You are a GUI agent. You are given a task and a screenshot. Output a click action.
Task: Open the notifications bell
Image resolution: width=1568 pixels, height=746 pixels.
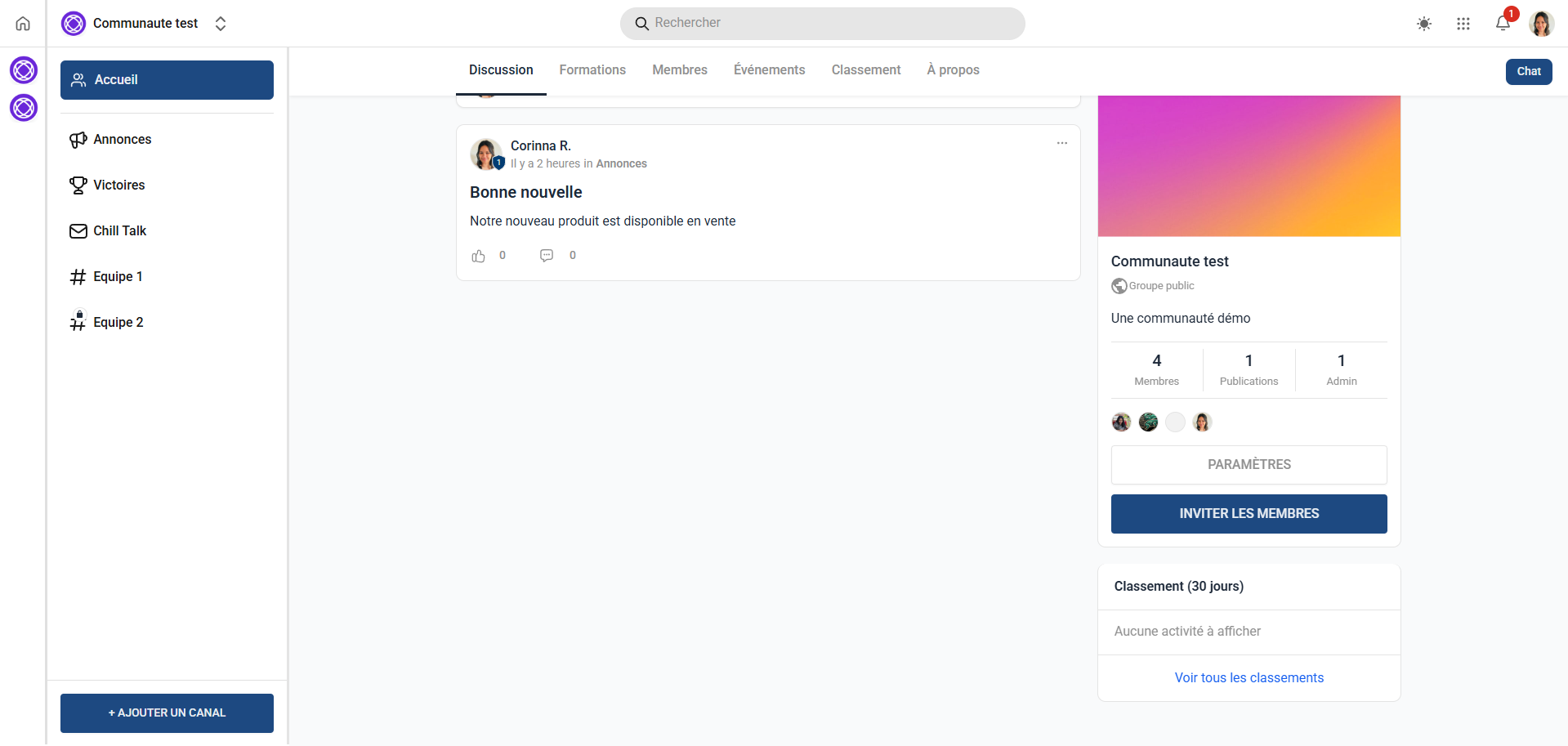coord(1503,24)
